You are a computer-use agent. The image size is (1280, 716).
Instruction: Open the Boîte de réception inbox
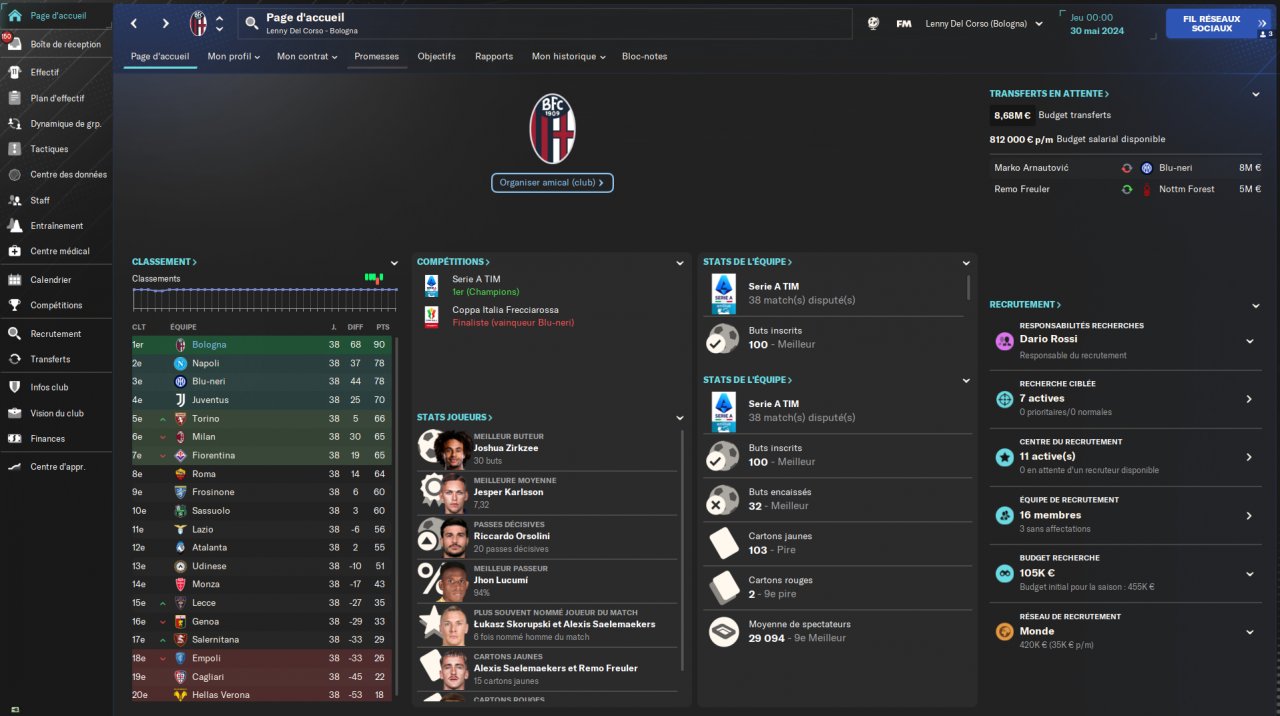pyautogui.click(x=65, y=44)
